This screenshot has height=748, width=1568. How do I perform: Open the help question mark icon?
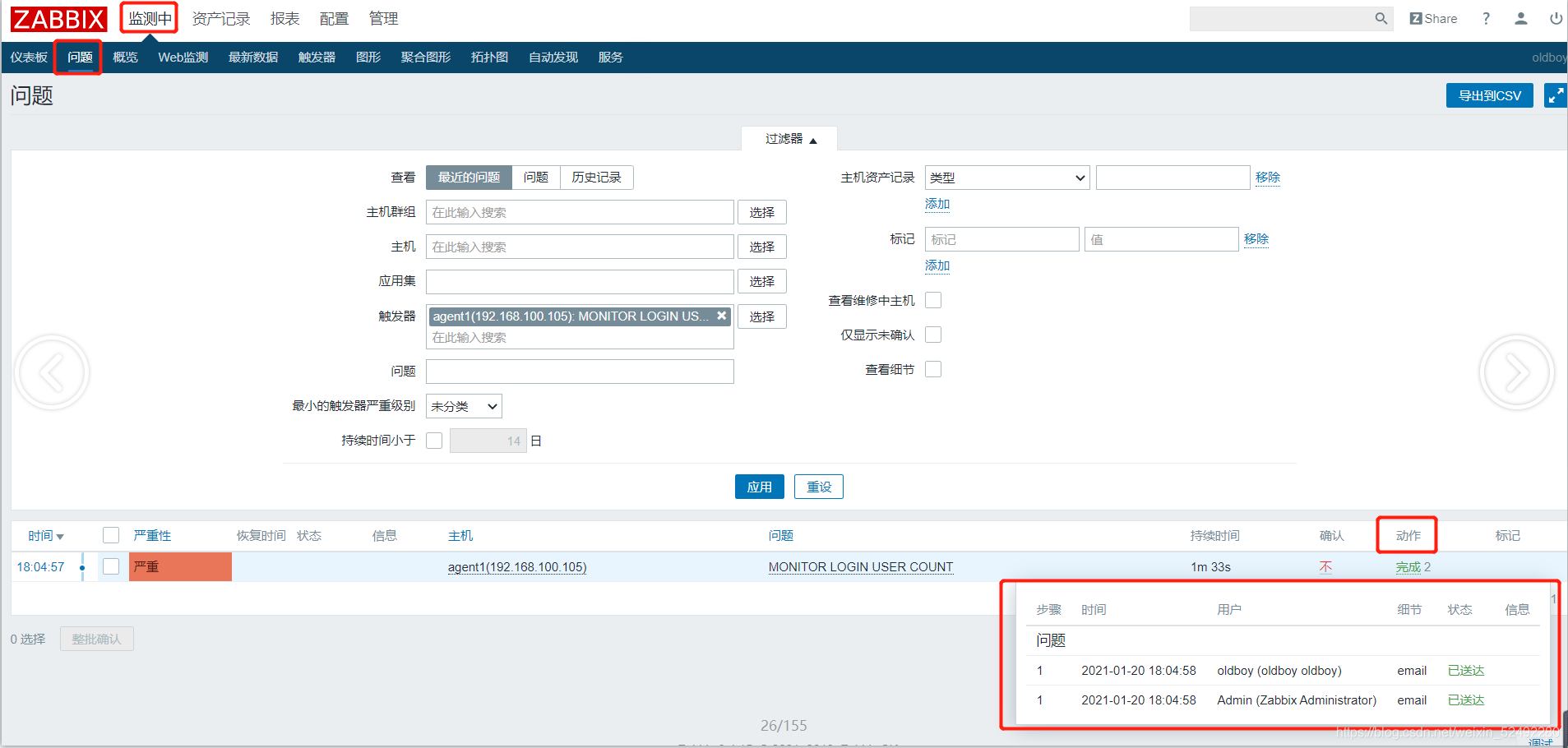tap(1486, 19)
